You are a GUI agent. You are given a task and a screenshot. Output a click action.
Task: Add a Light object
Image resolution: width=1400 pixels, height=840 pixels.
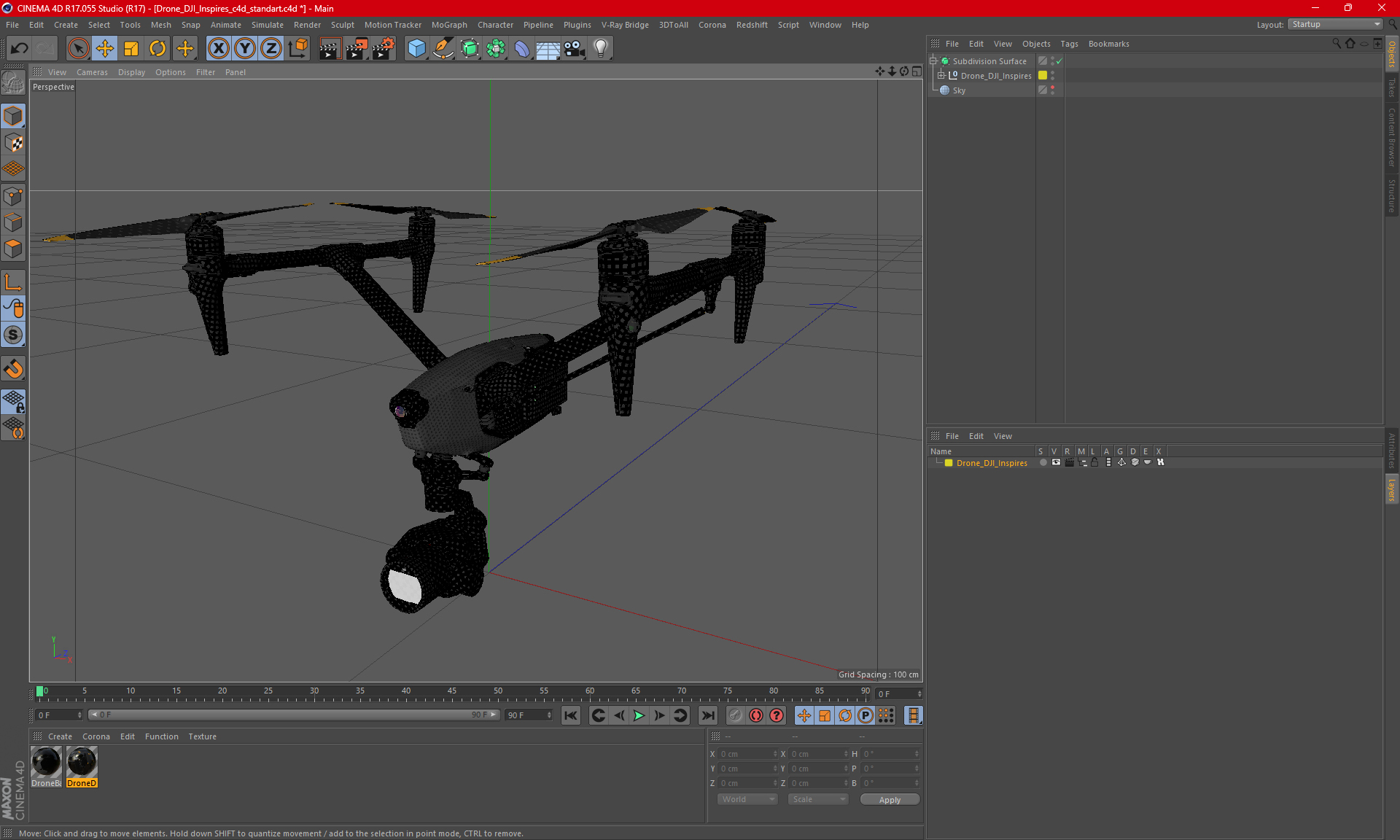tap(601, 48)
